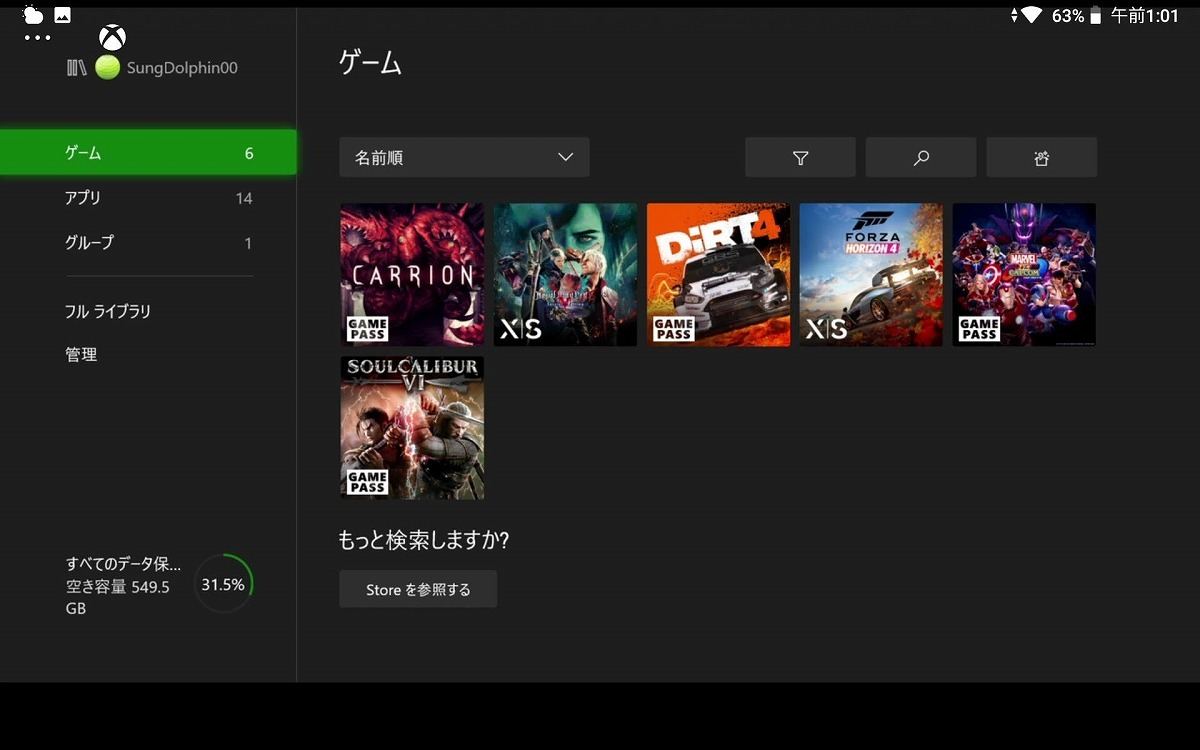Image resolution: width=1200 pixels, height=750 pixels.
Task: Click the 空き容量 549.5 GB storage text
Action: [118, 597]
